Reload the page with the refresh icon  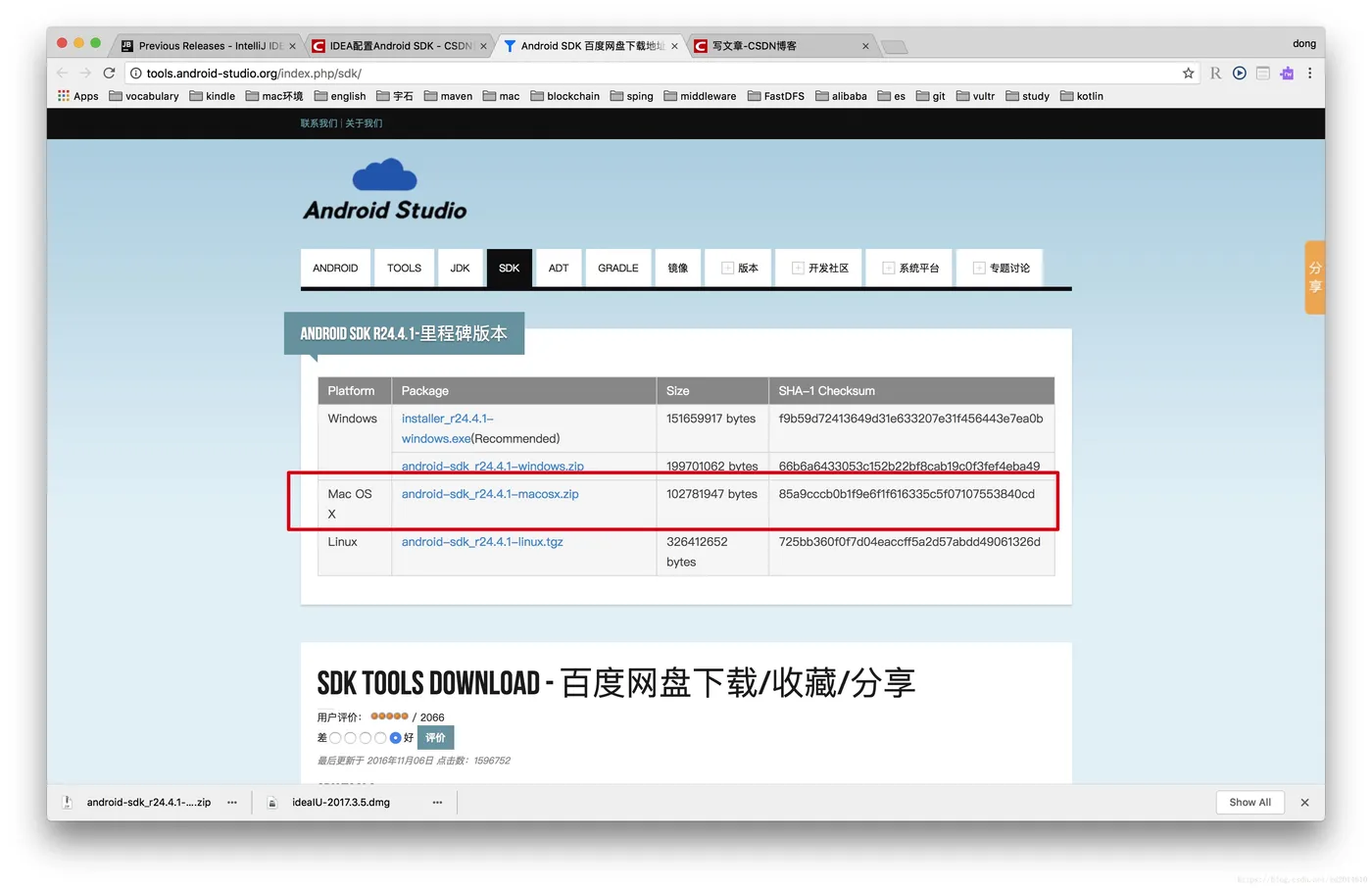click(109, 74)
